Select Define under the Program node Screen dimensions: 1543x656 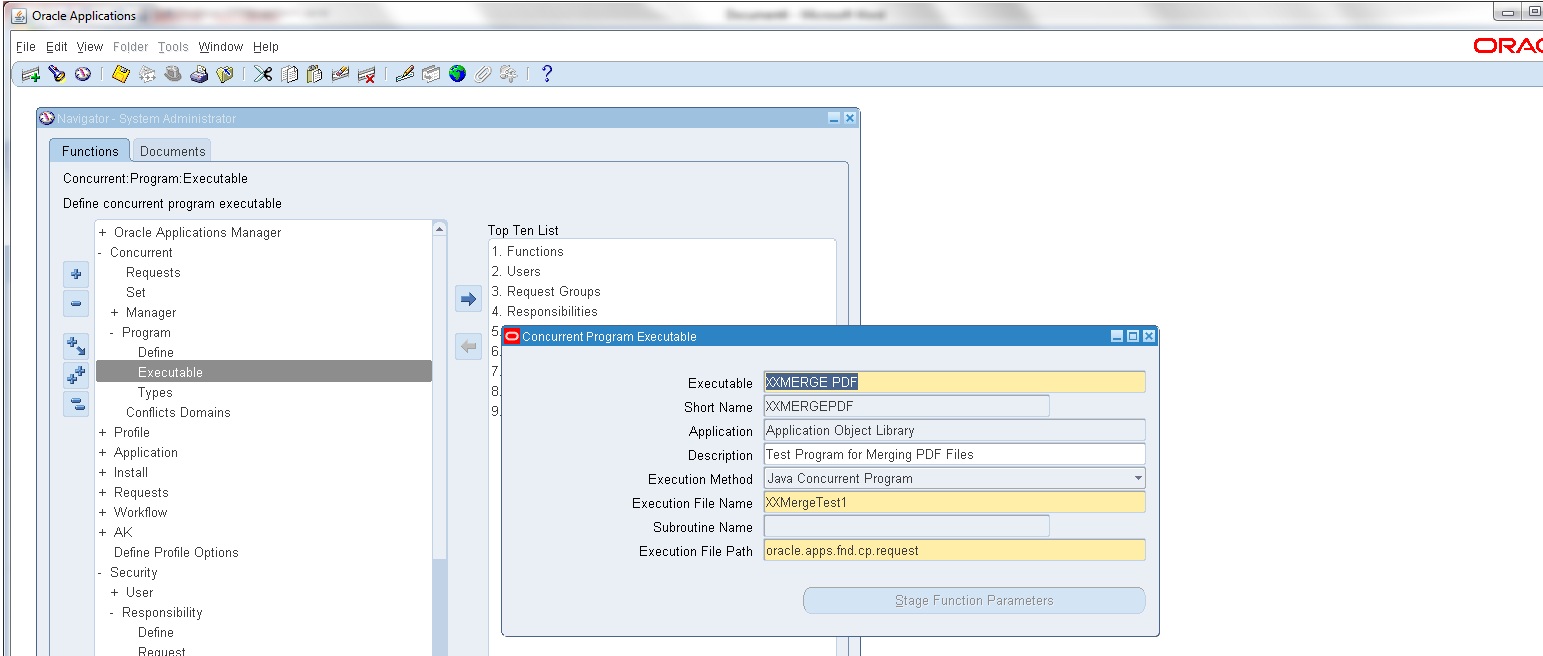coord(156,352)
